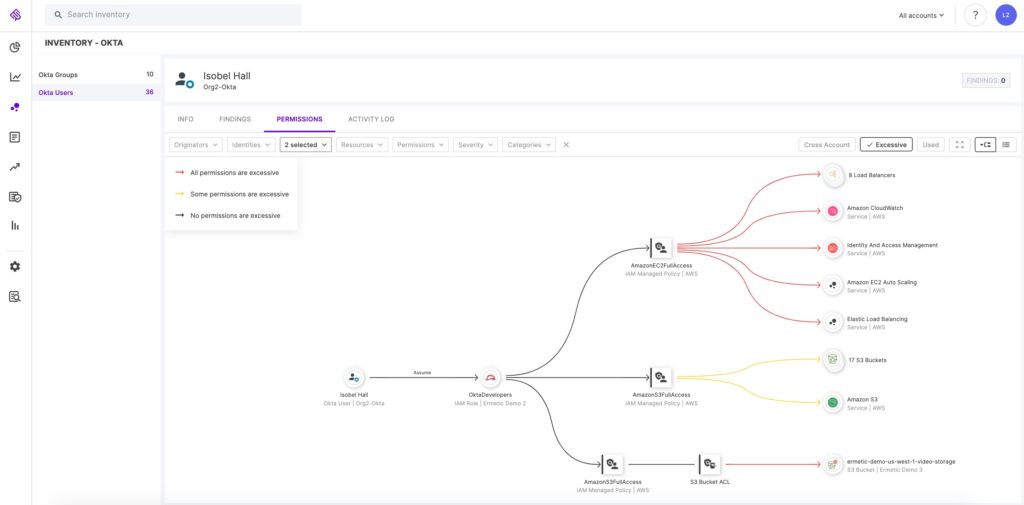Open the line graph sidebar icon
This screenshot has width=1024, height=505.
[15, 77]
